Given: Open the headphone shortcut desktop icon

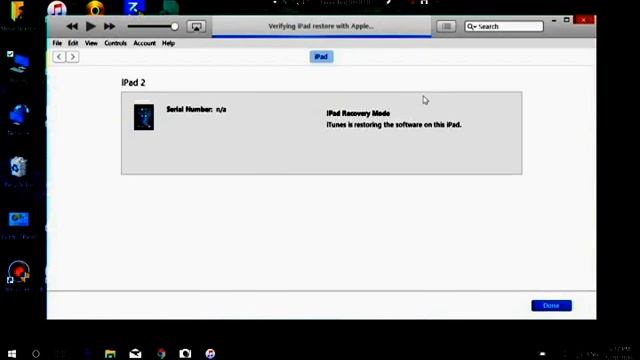Looking at the screenshot, I should [19, 271].
